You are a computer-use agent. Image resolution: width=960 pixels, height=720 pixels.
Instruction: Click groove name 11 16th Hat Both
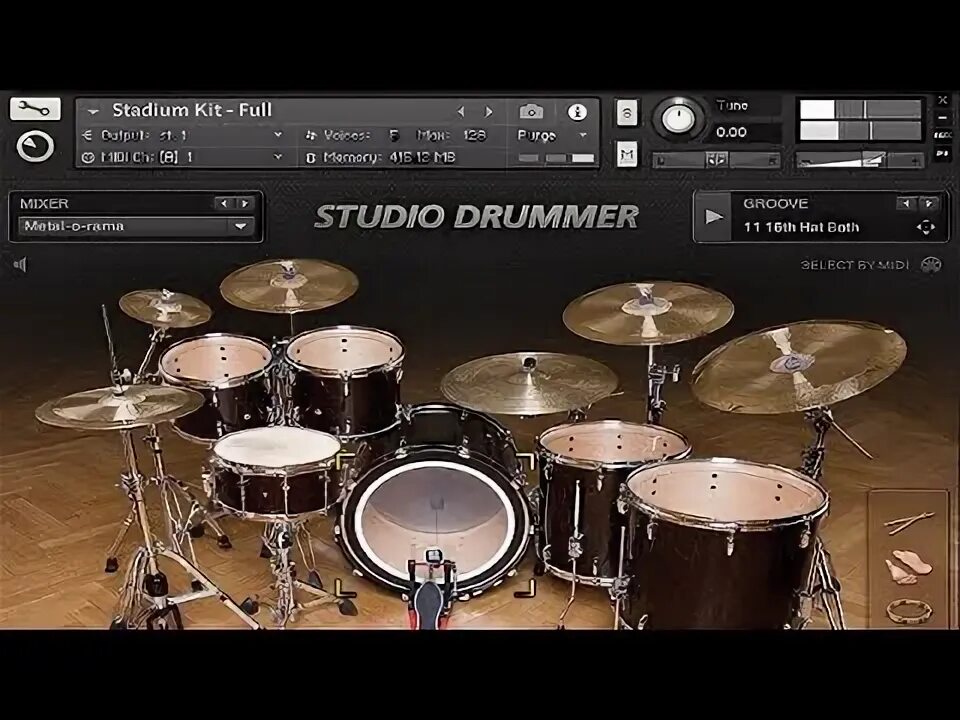(801, 228)
